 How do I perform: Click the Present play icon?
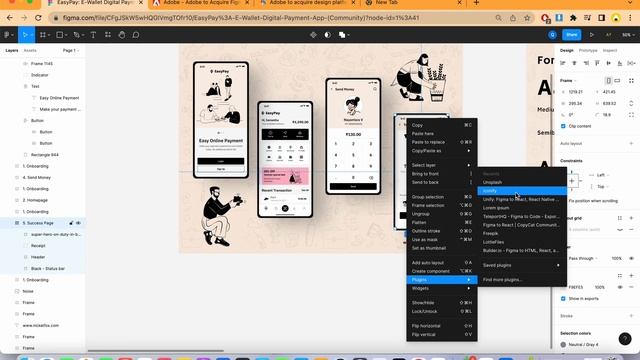(591, 35)
